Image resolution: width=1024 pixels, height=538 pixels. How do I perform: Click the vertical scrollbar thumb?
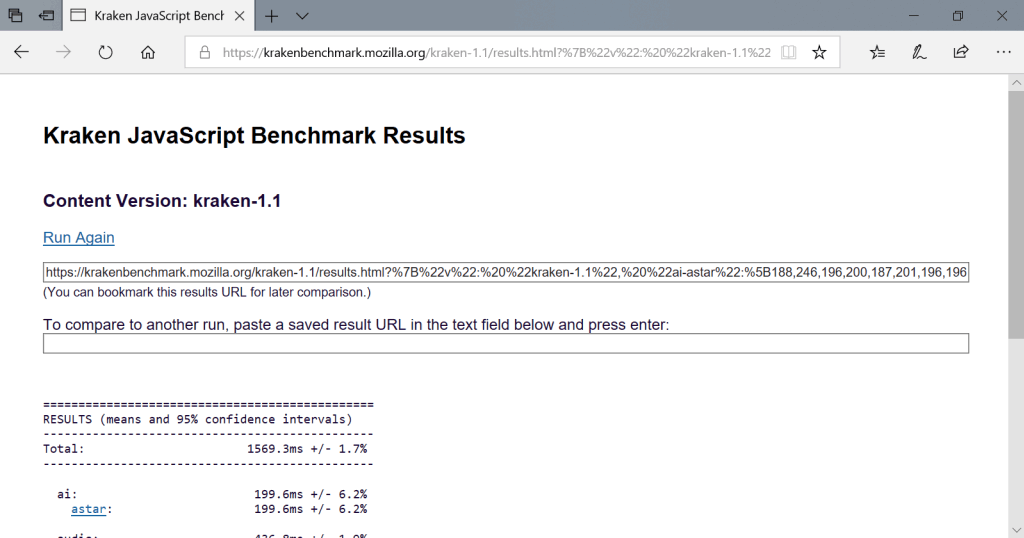pos(1016,215)
